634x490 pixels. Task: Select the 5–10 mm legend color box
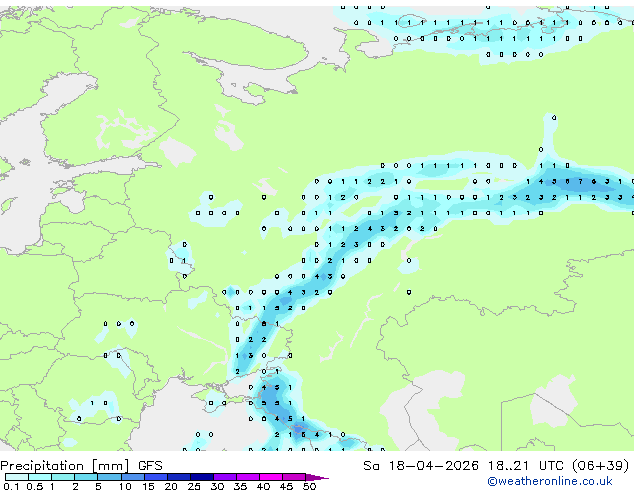(109, 477)
